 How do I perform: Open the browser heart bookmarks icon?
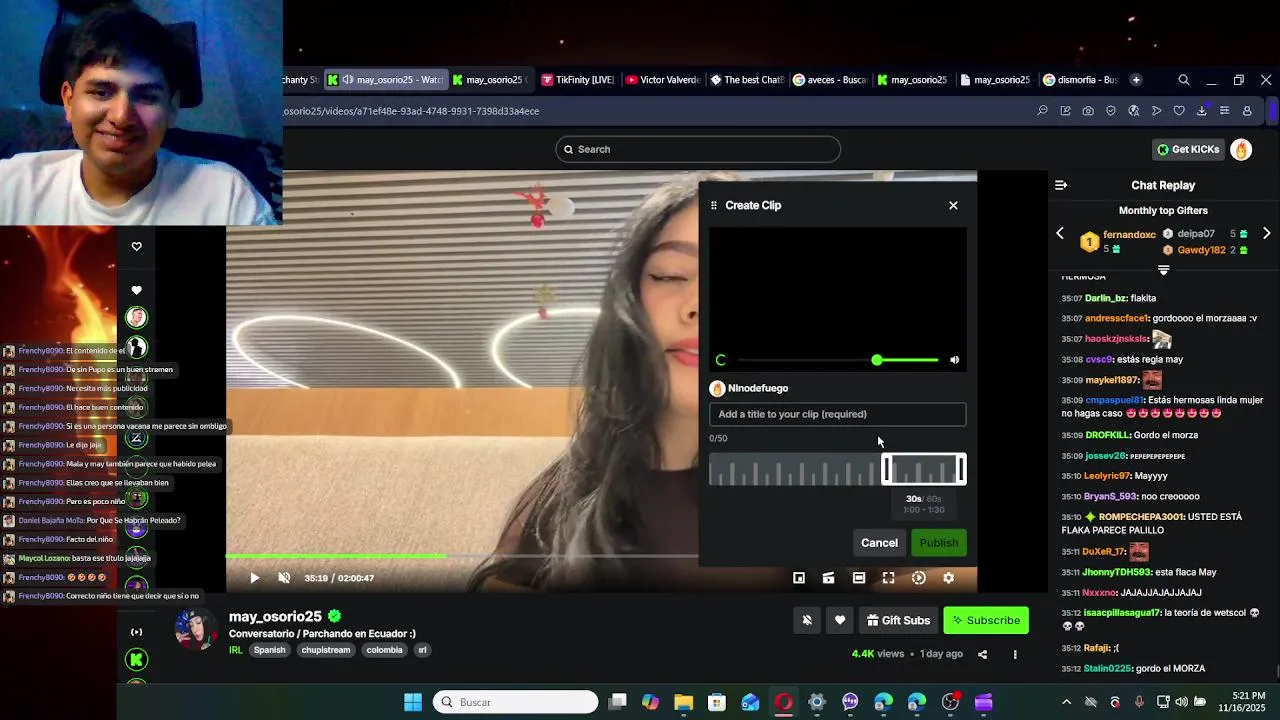click(x=1179, y=111)
